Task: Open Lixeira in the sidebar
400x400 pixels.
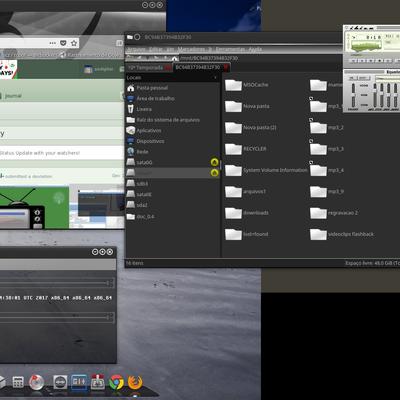Action: [x=172, y=109]
